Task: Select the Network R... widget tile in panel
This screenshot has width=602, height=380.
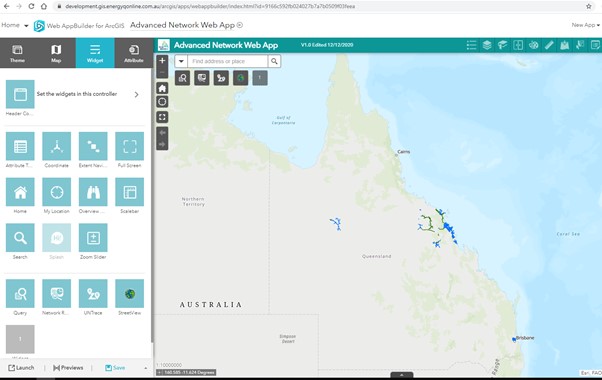Action: click(56, 294)
